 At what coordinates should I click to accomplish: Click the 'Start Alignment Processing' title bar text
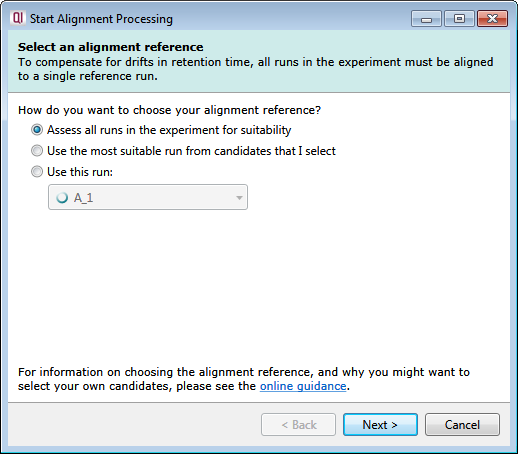pos(101,19)
